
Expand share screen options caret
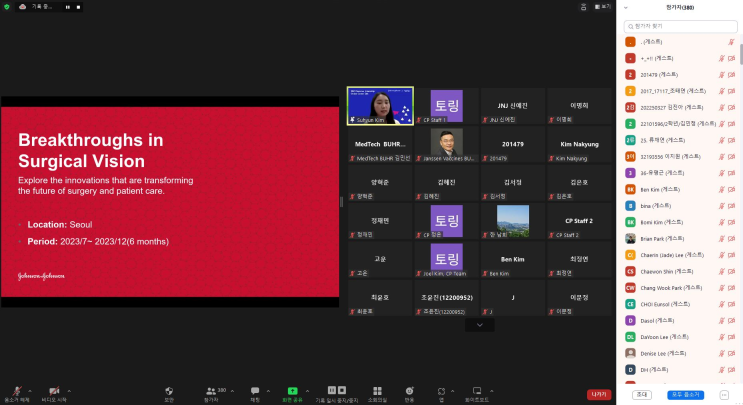(307, 391)
